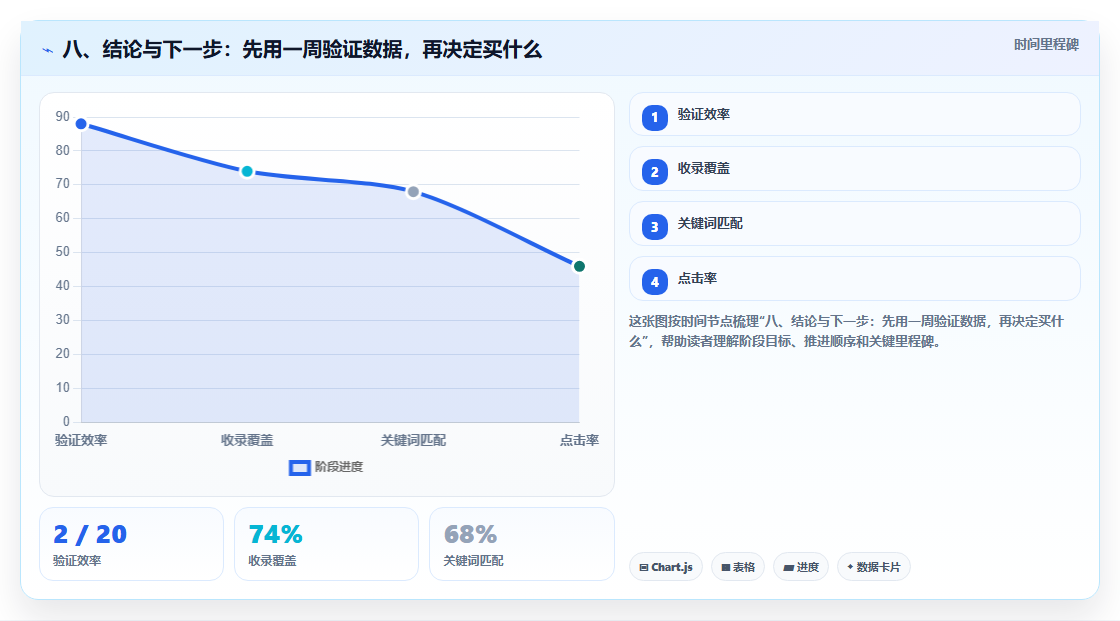This screenshot has height=621, width=1120.
Task: Select the 验证效率 data point at 88
Action: (x=81, y=124)
